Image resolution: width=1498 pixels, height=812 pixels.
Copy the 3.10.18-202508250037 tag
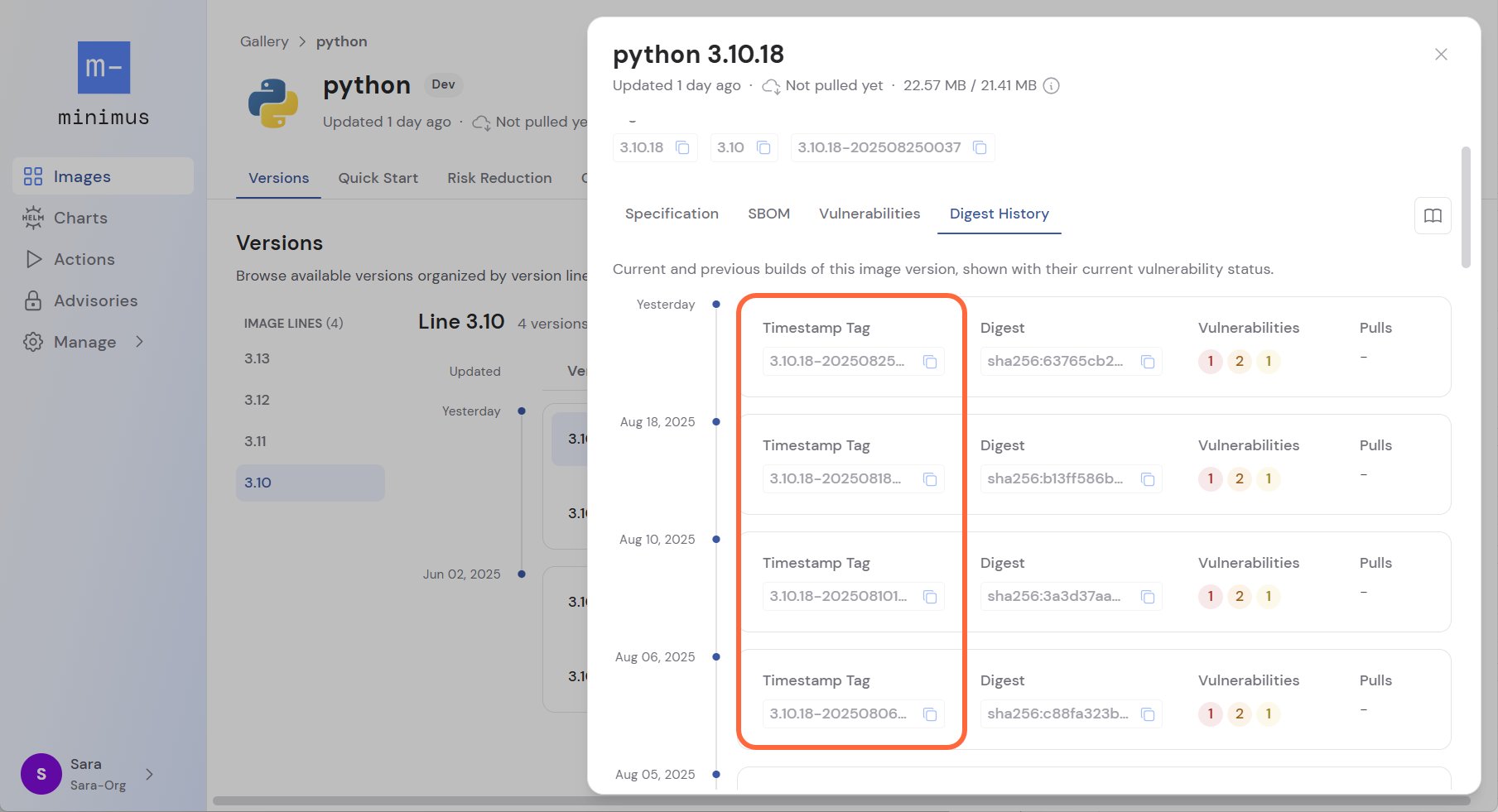point(980,147)
